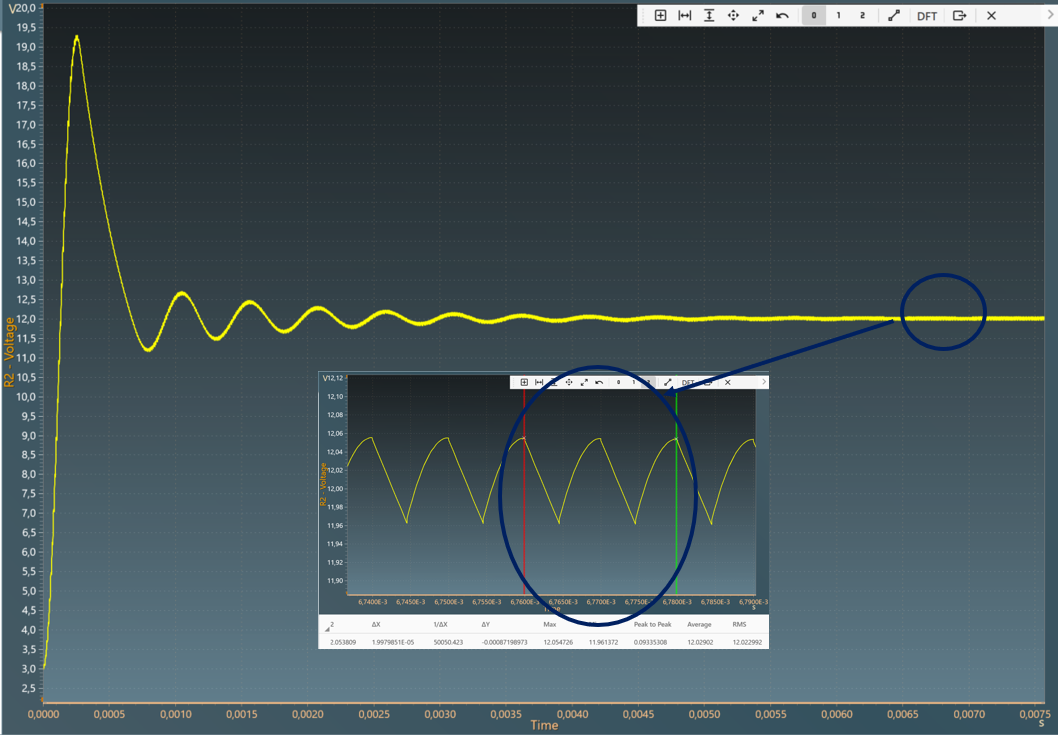
Task: Undo last zoom in main toolbar
Action: pos(782,16)
